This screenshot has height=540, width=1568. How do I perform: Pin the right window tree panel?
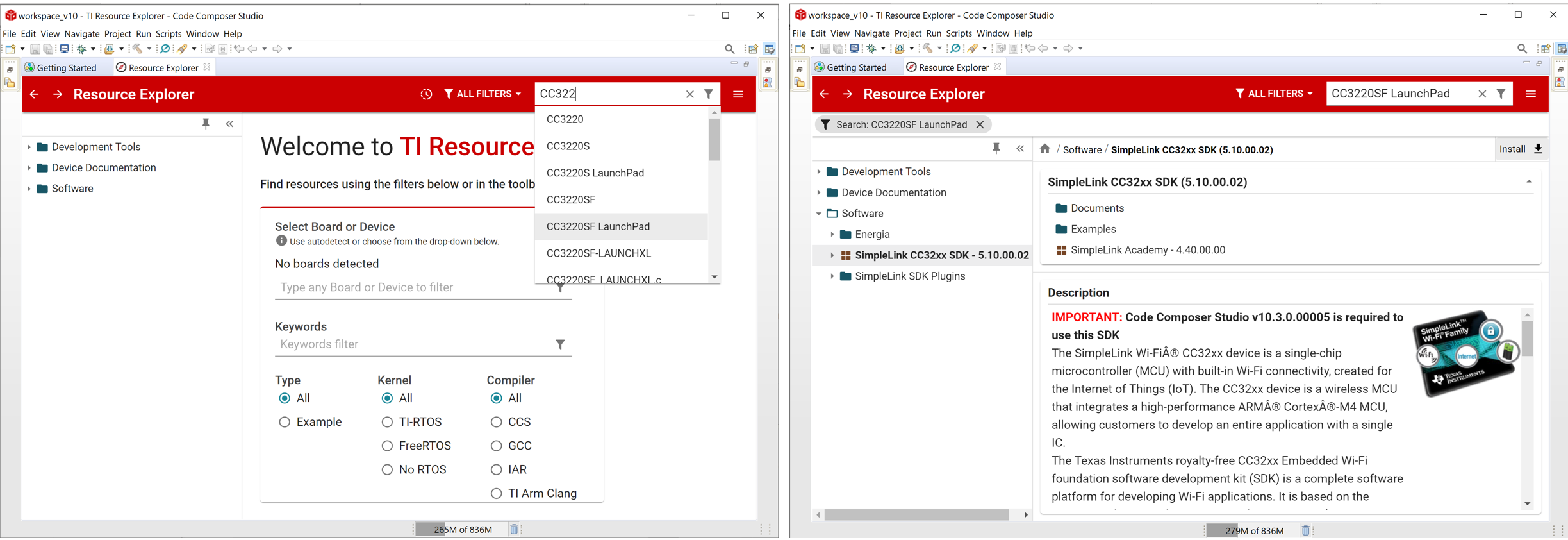point(996,149)
